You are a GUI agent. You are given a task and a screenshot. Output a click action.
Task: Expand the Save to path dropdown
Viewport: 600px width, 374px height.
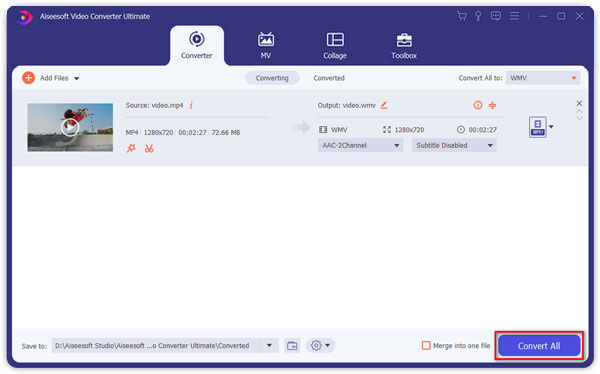click(x=269, y=345)
